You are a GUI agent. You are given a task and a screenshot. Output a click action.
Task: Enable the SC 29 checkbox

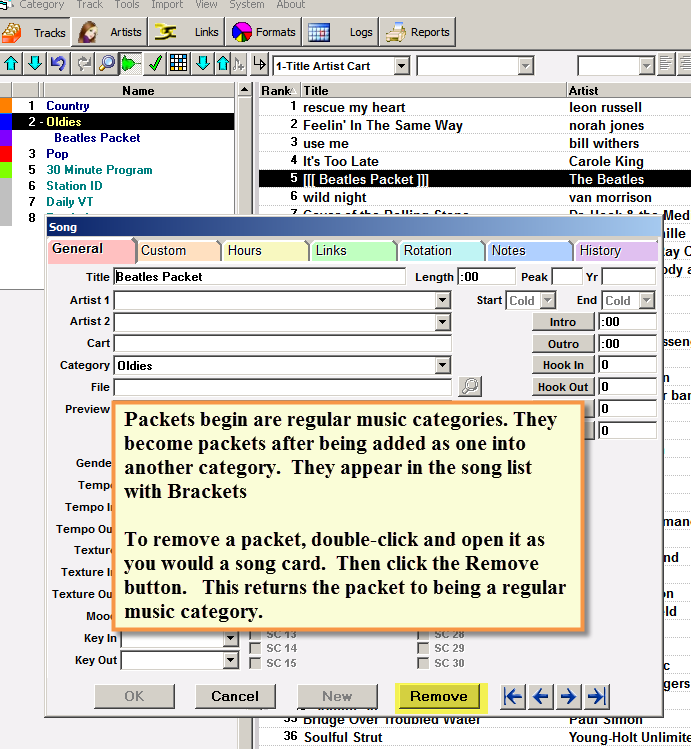[423, 648]
